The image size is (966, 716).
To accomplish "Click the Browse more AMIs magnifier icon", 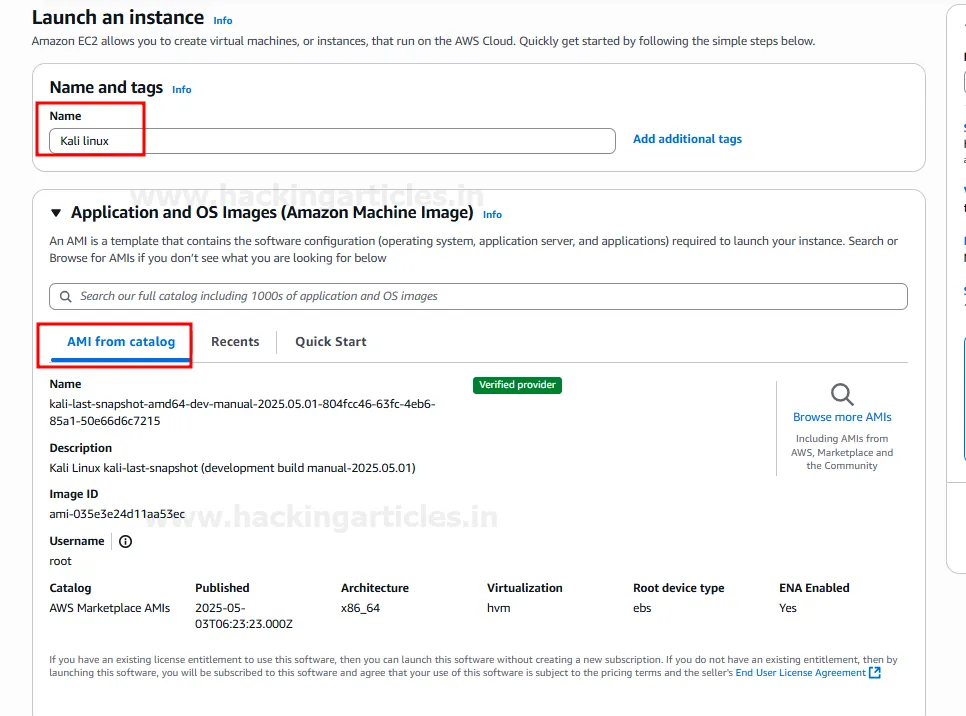I will click(842, 394).
